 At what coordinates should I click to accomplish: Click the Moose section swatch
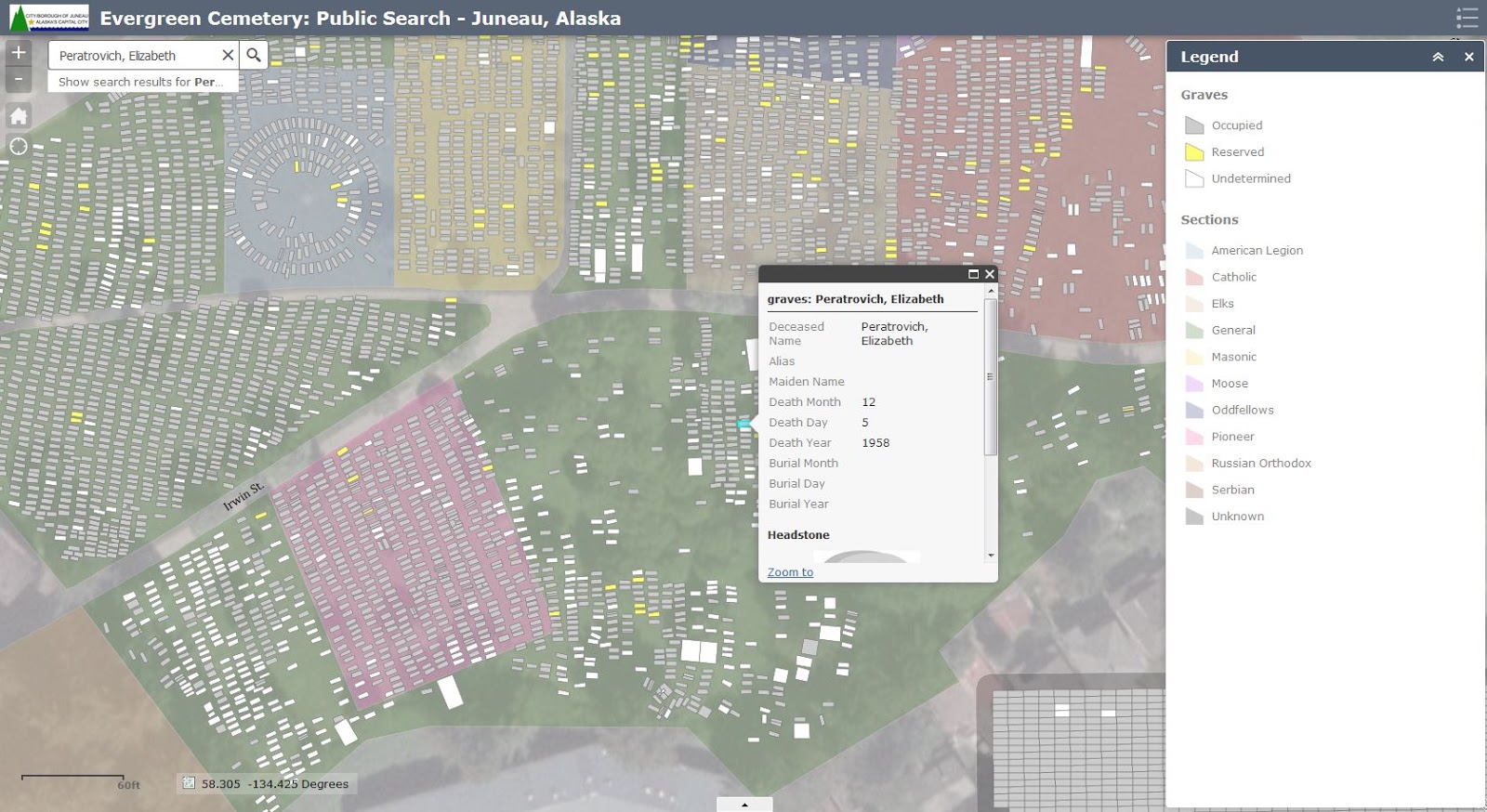click(1194, 384)
